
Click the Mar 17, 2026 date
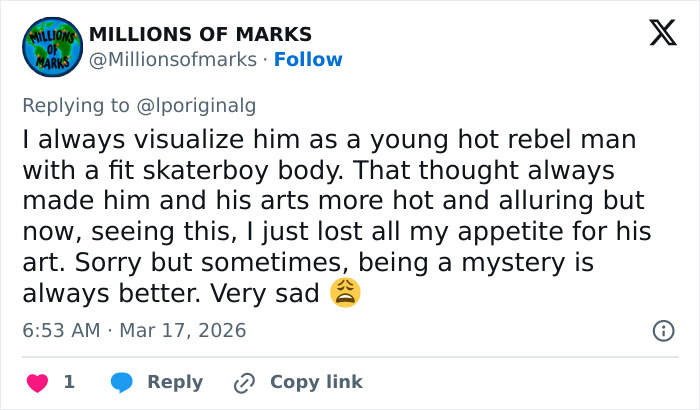(x=183, y=330)
